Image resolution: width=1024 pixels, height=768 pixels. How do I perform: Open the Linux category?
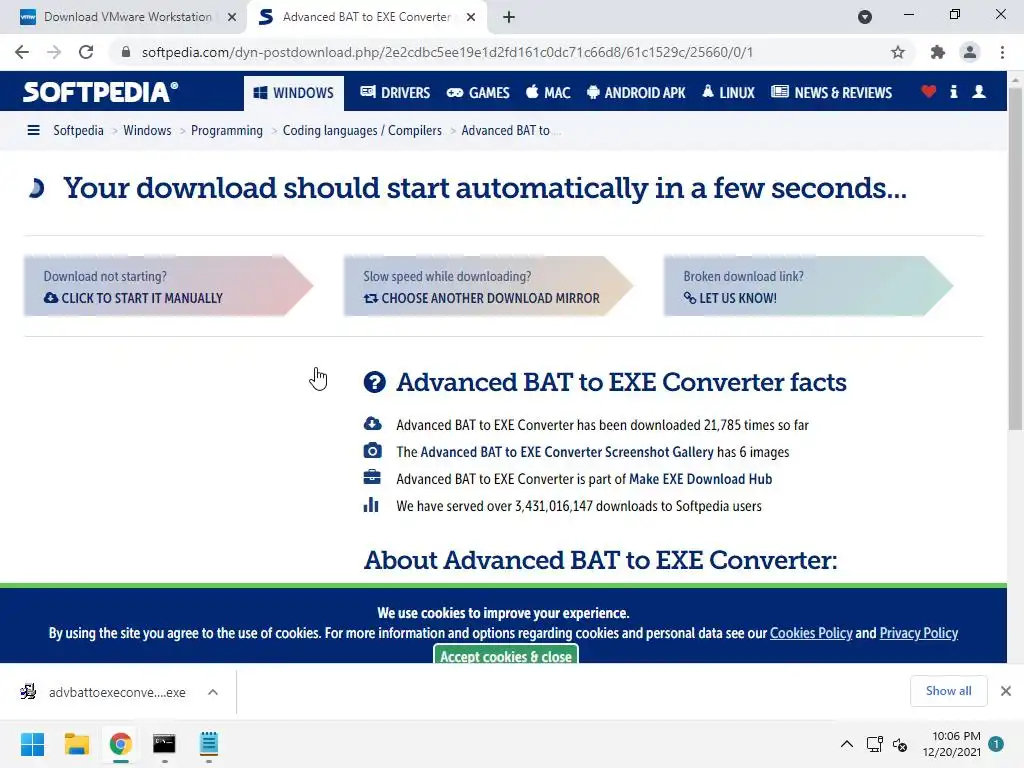(728, 93)
